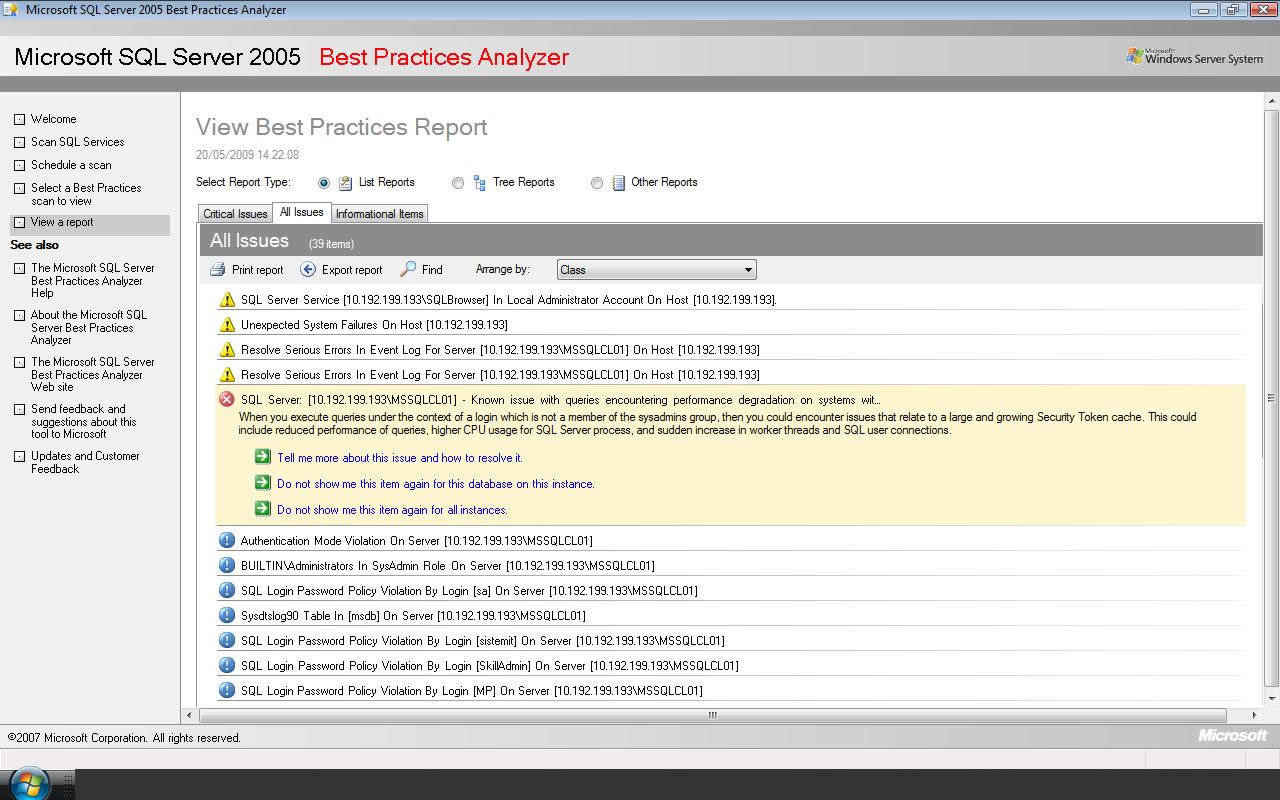This screenshot has height=800, width=1280.
Task: Open Send feedback and suggestions link
Action: point(83,421)
